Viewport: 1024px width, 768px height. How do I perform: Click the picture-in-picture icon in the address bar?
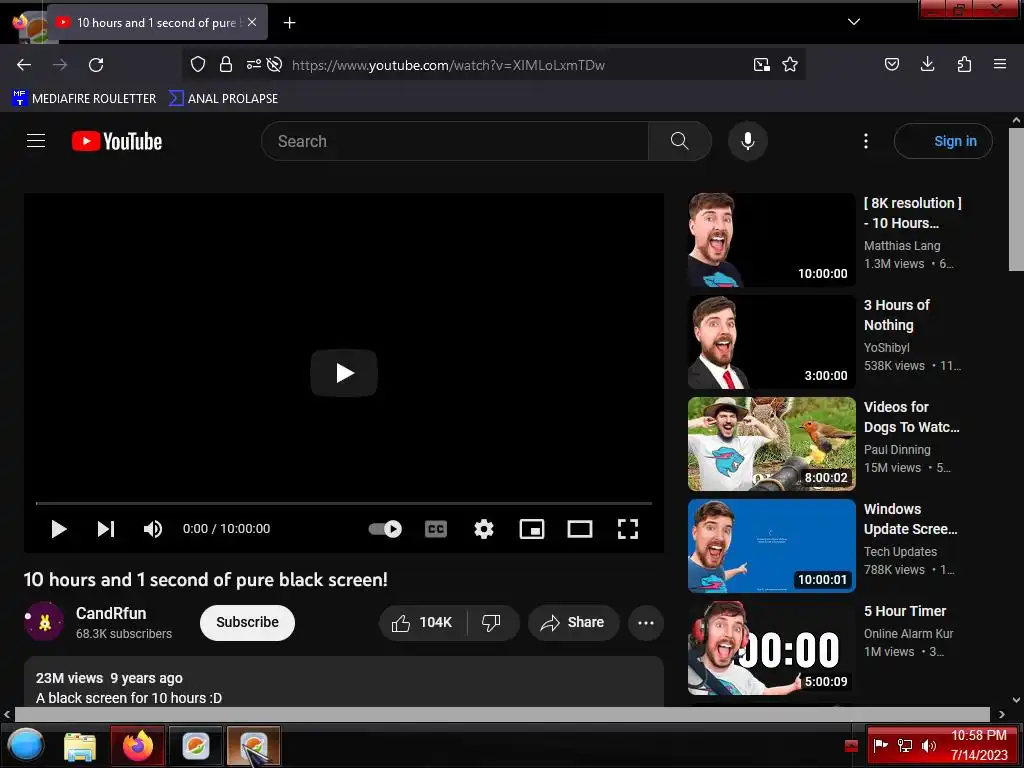761,64
